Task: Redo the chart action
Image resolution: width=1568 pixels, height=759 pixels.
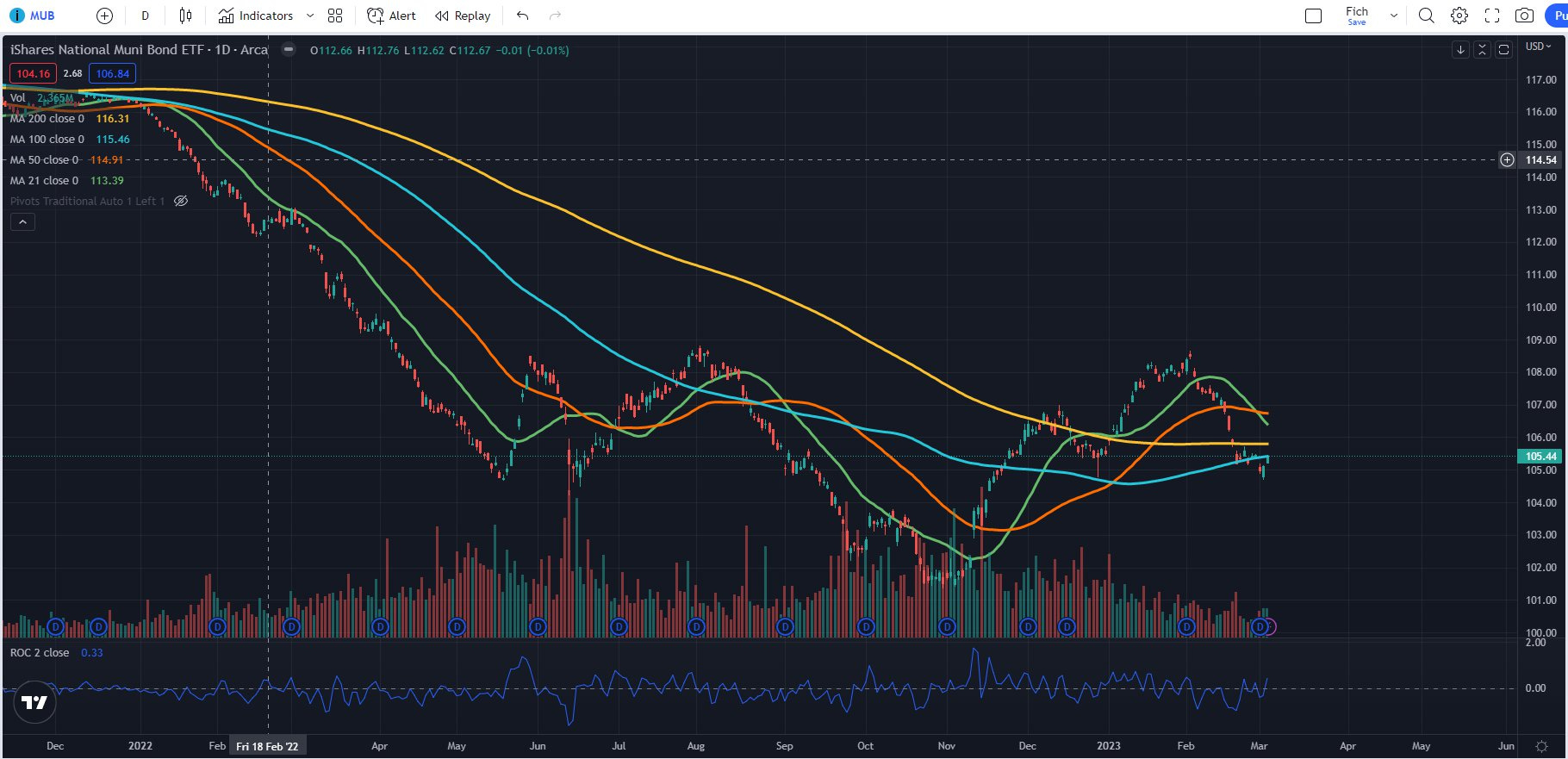Action: click(x=555, y=16)
